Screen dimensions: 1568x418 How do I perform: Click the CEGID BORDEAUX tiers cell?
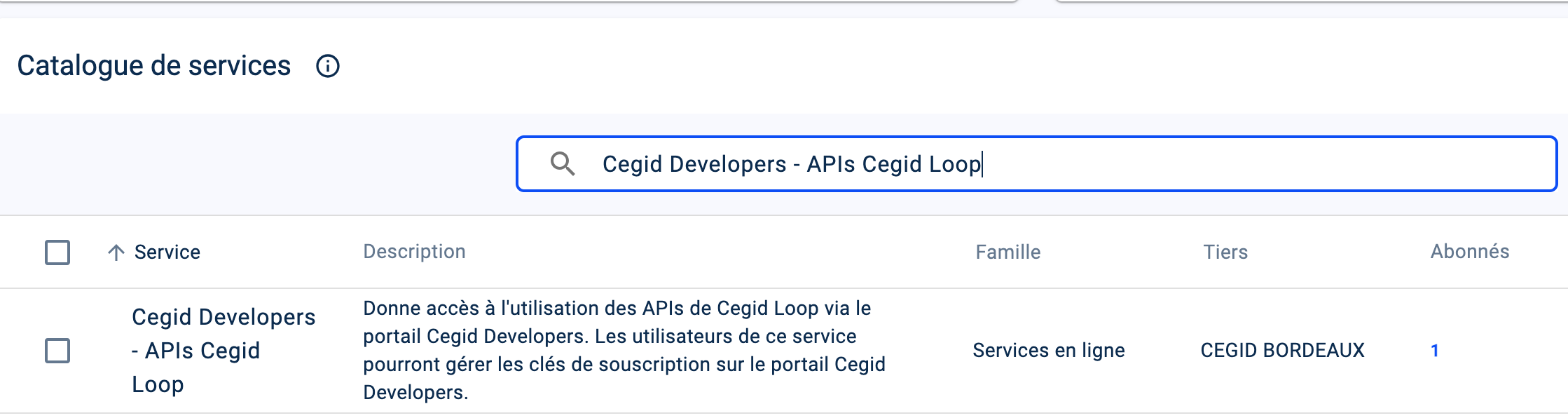tap(1282, 351)
